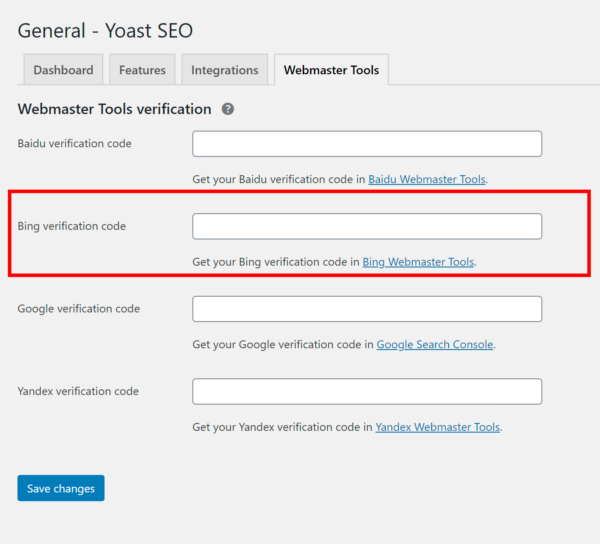
Task: Click the Yandex verification code input box
Action: coord(367,391)
